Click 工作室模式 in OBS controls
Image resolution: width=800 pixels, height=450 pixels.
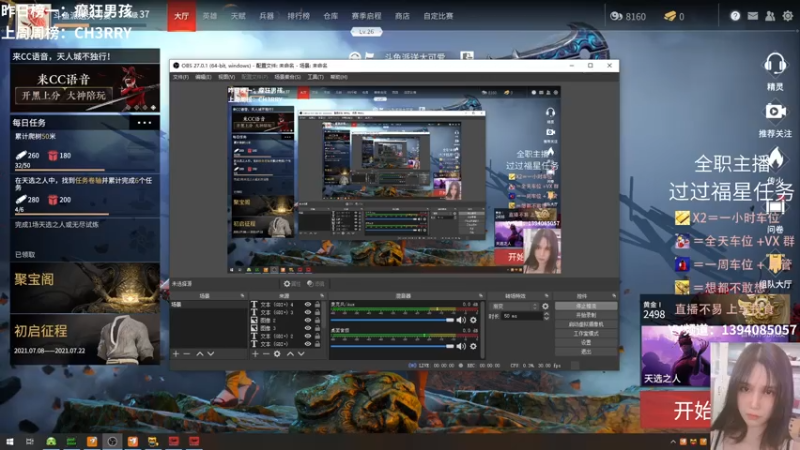point(586,334)
